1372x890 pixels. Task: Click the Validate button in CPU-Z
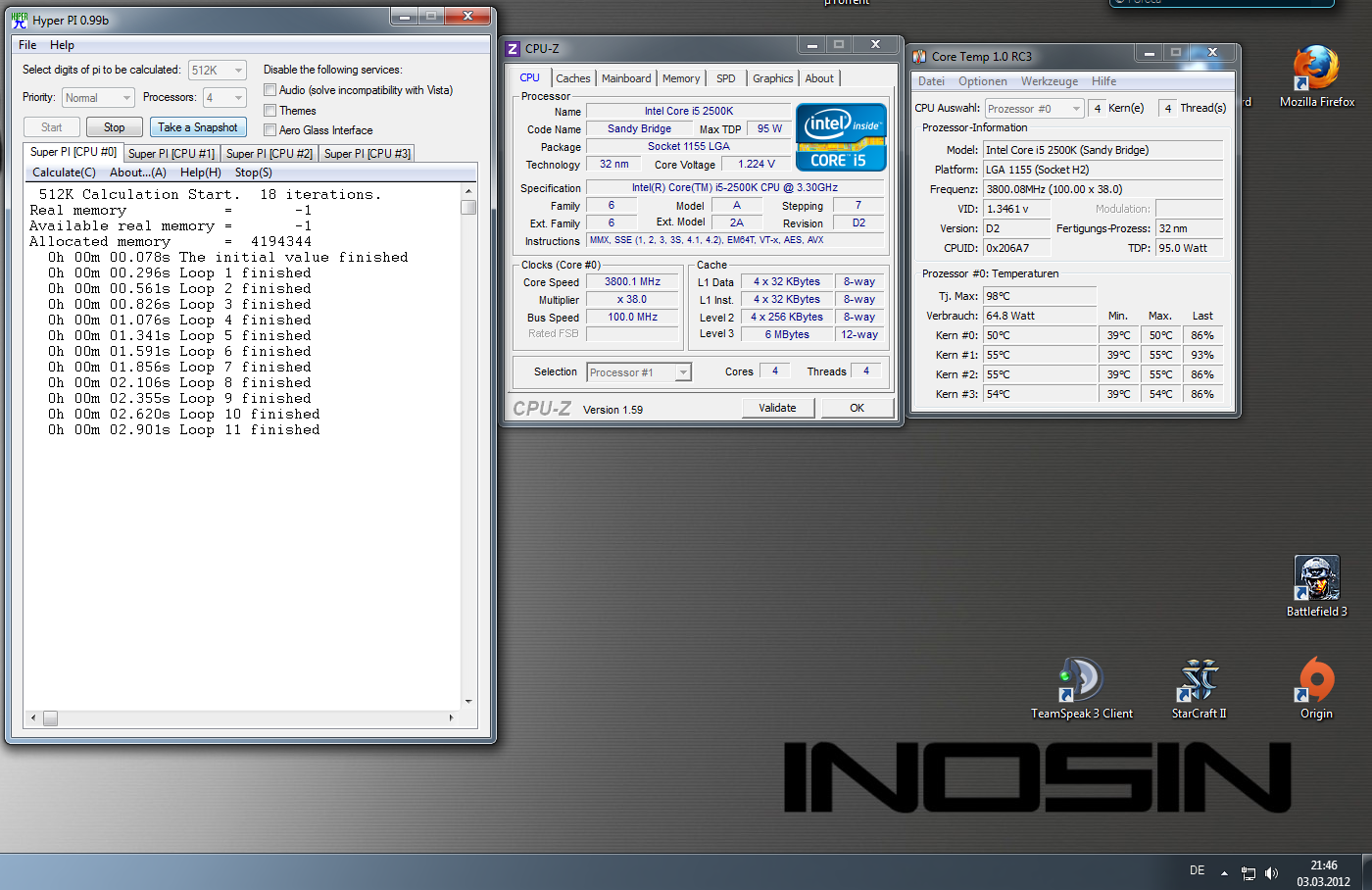(777, 408)
